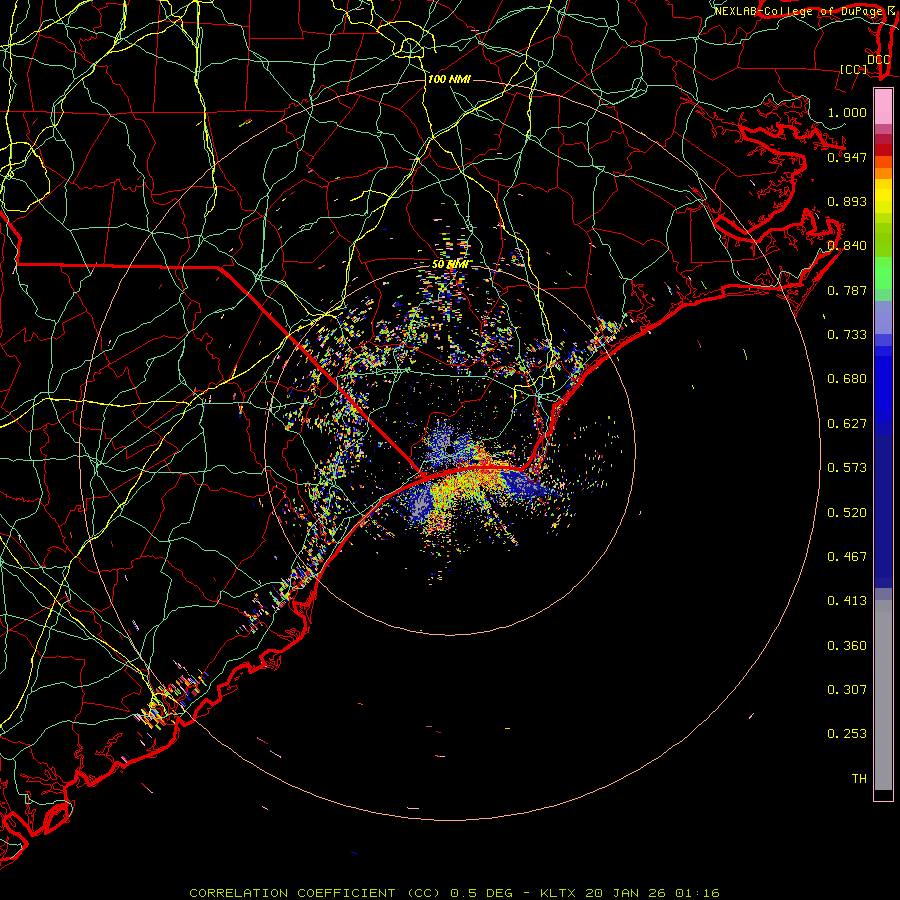Click the DCC product label
900x900 pixels.
pyautogui.click(x=879, y=60)
